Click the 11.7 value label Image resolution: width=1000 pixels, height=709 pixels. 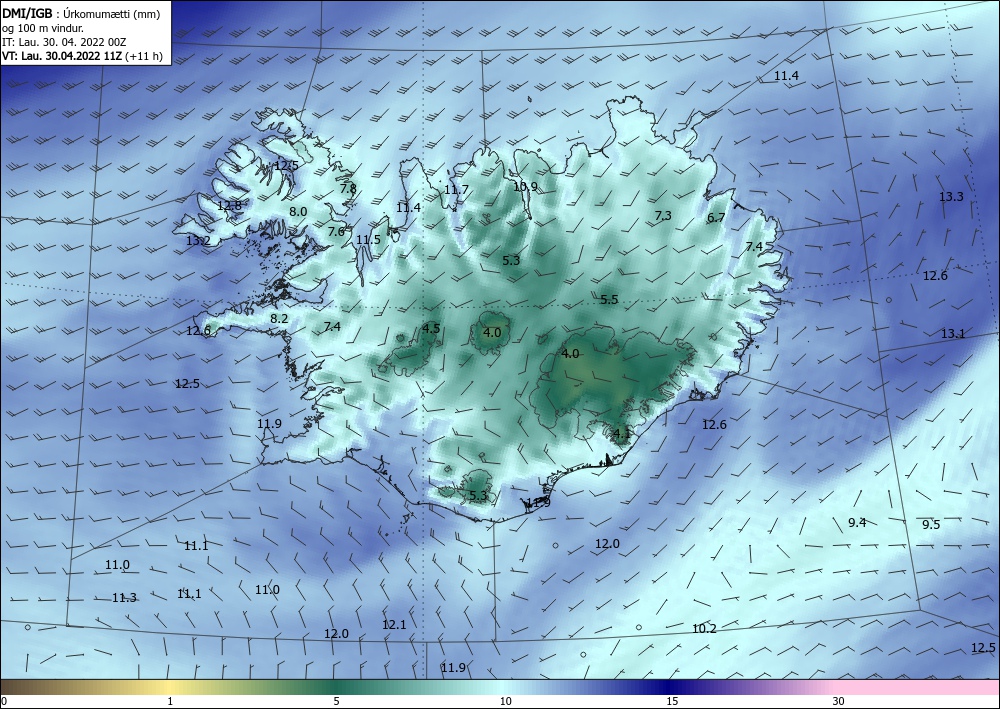pos(456,189)
